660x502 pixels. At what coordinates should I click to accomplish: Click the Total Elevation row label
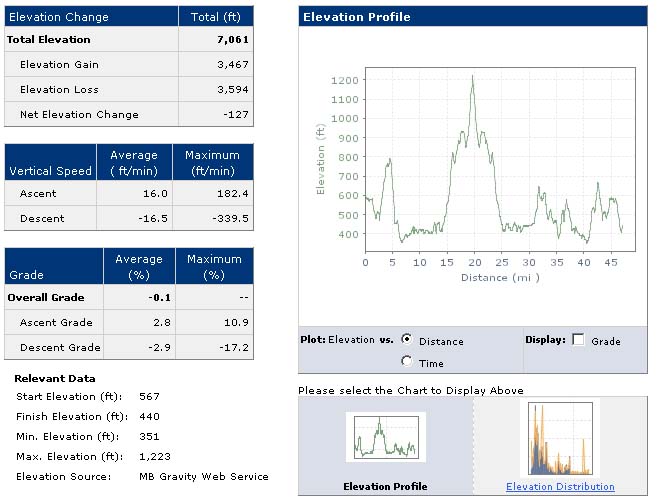(49, 40)
